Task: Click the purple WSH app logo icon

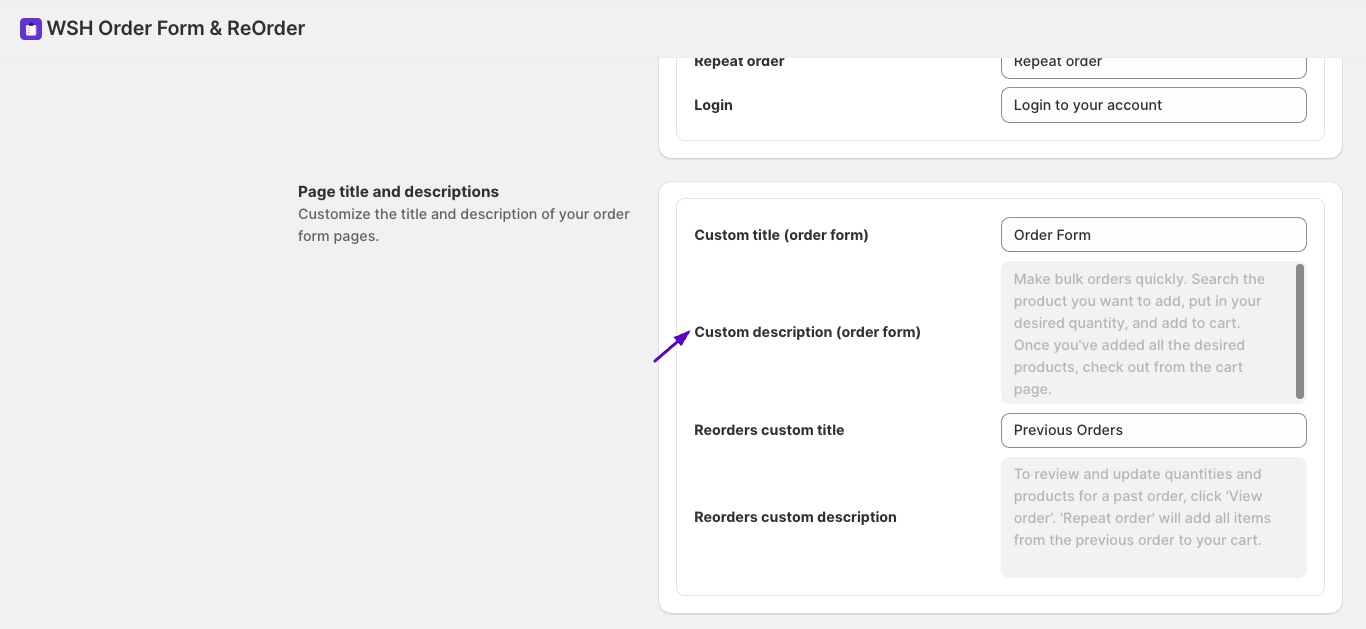Action: pyautogui.click(x=31, y=29)
